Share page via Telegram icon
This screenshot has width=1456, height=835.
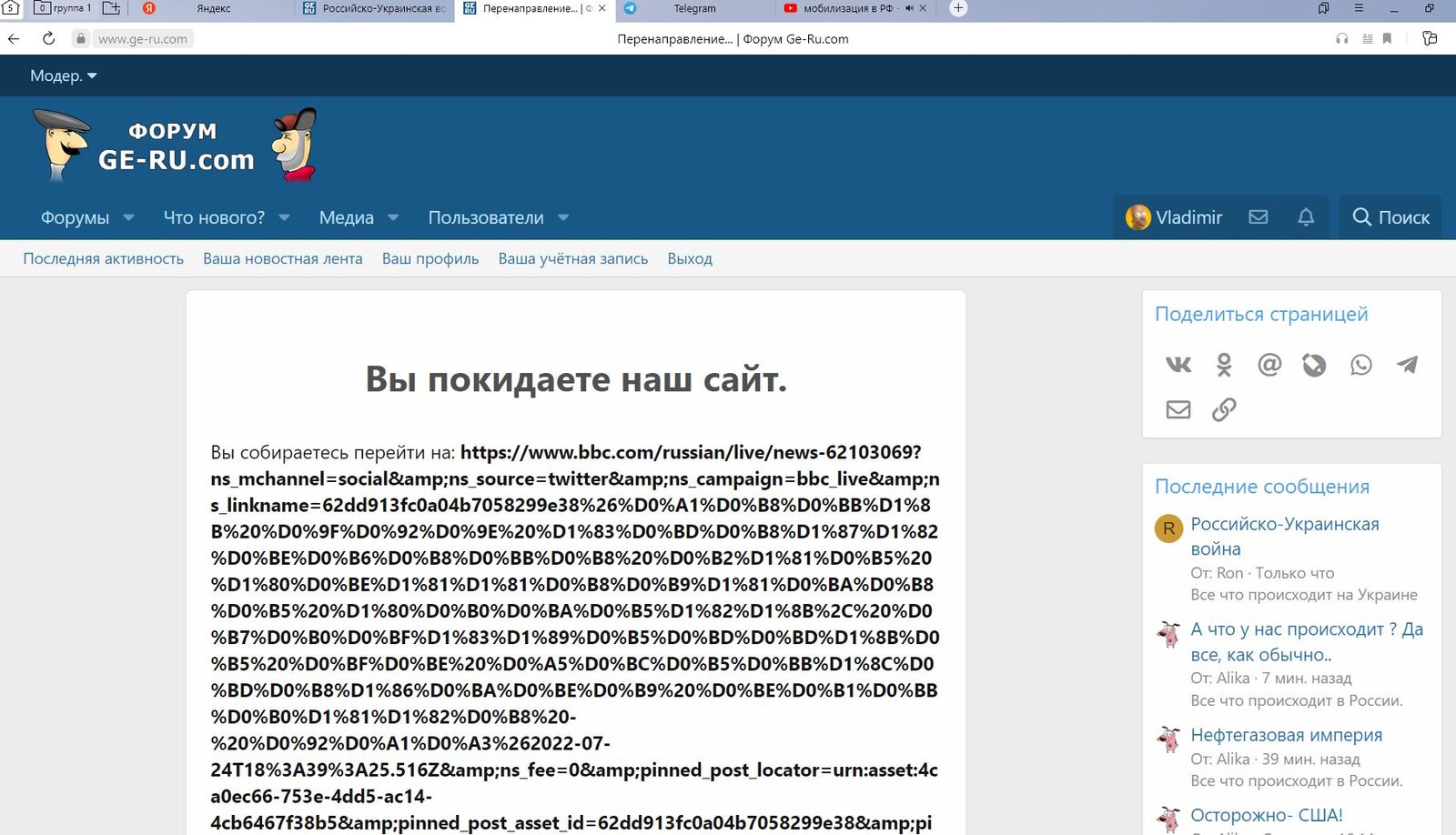tap(1407, 365)
